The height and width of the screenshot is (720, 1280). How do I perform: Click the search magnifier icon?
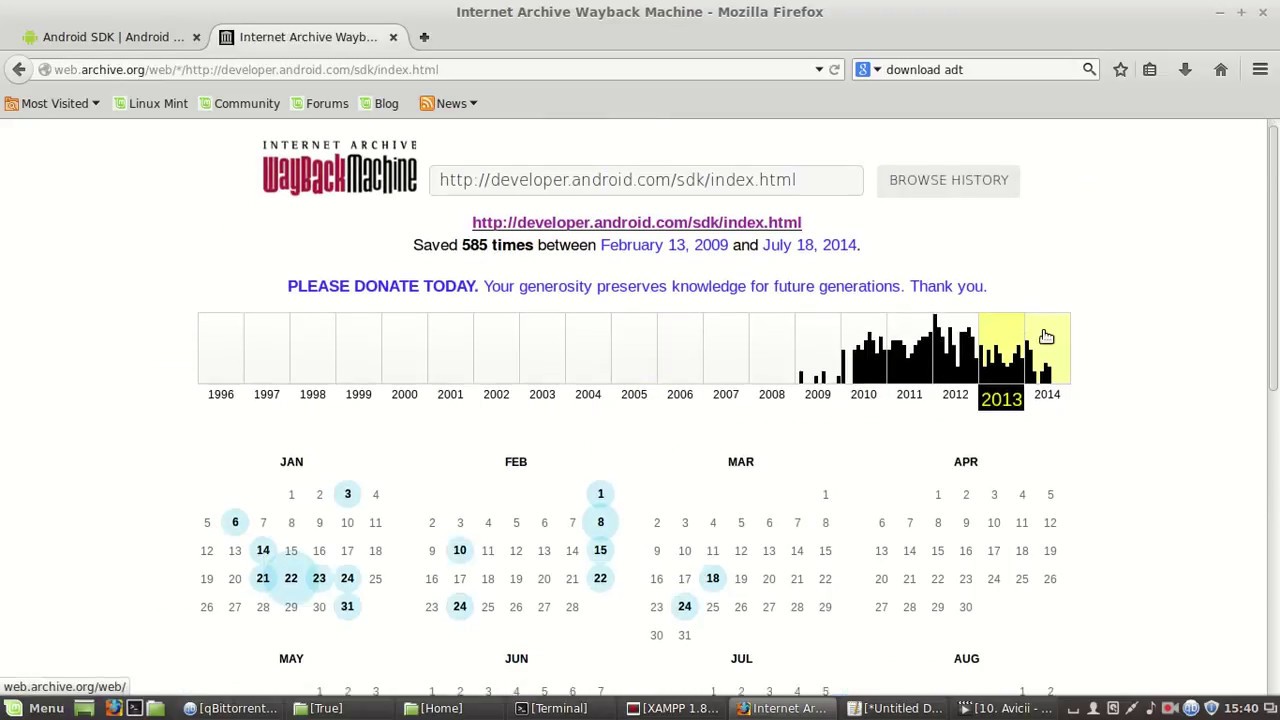coord(1089,70)
